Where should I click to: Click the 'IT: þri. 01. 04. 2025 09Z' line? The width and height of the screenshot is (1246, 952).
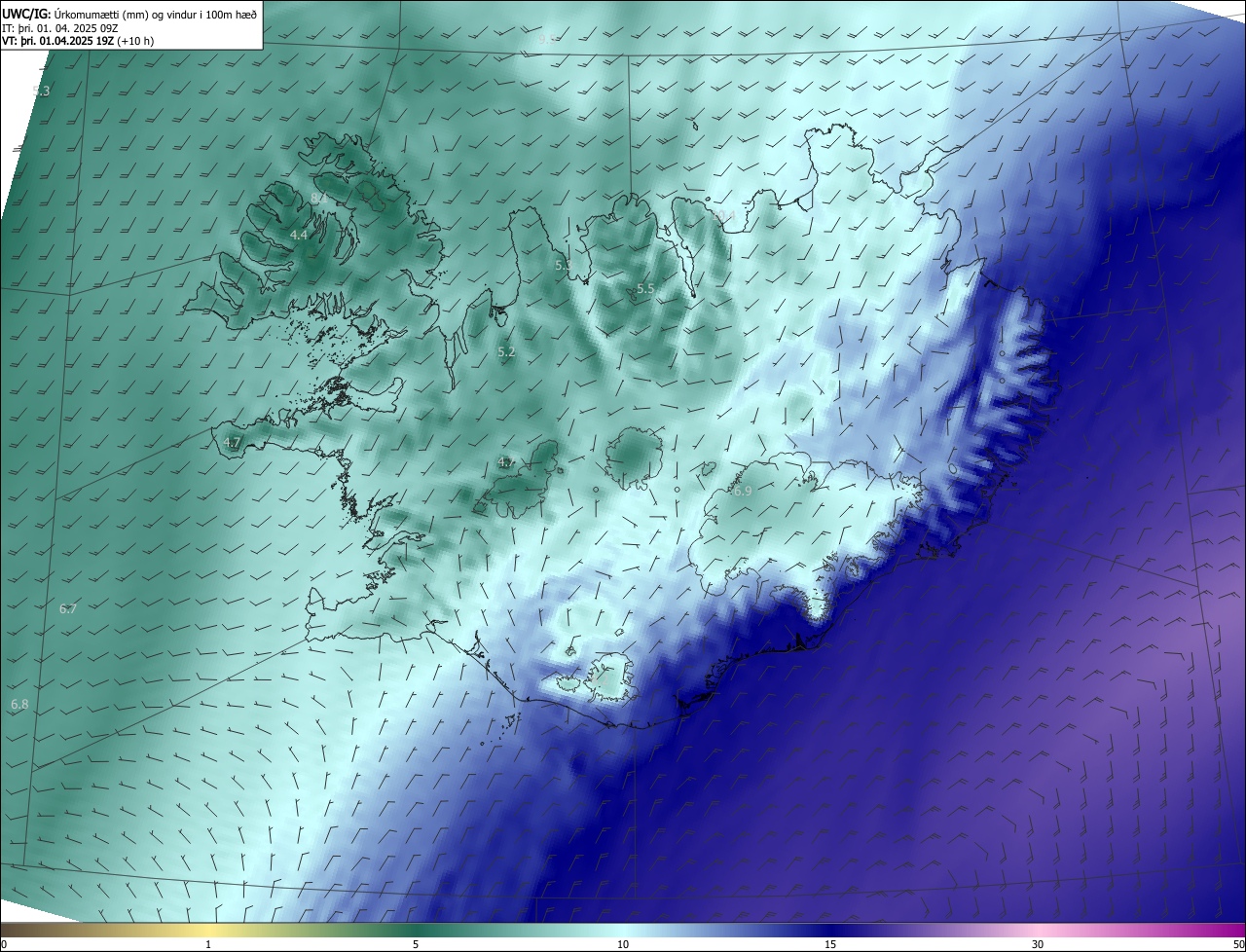60,27
